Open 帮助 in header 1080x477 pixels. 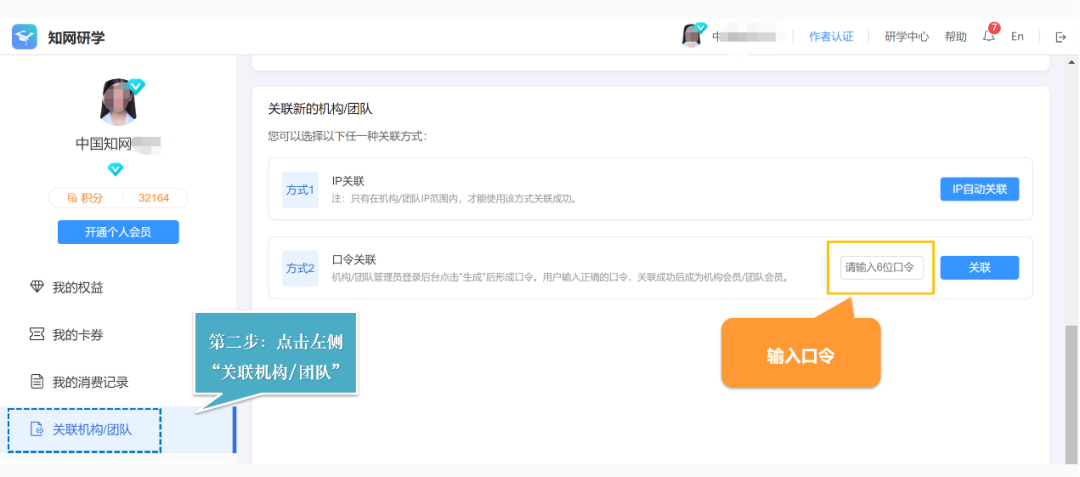(x=955, y=37)
